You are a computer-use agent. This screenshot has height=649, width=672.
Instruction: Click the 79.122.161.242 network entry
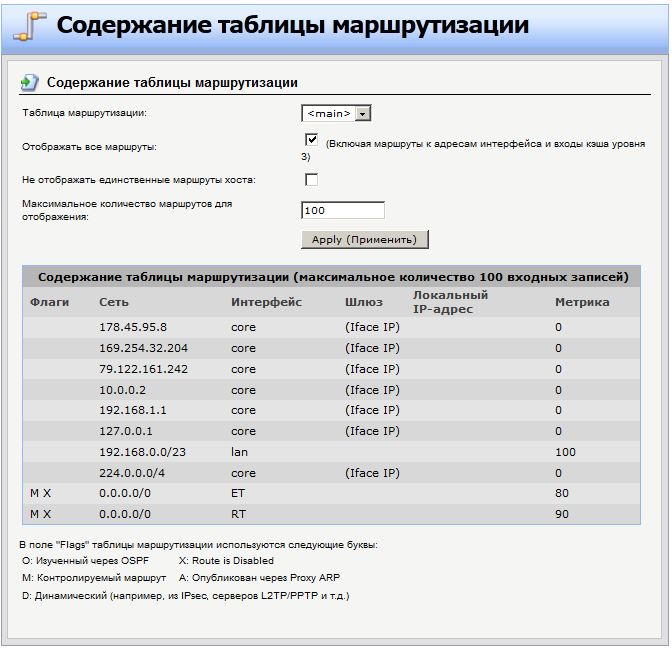[144, 369]
